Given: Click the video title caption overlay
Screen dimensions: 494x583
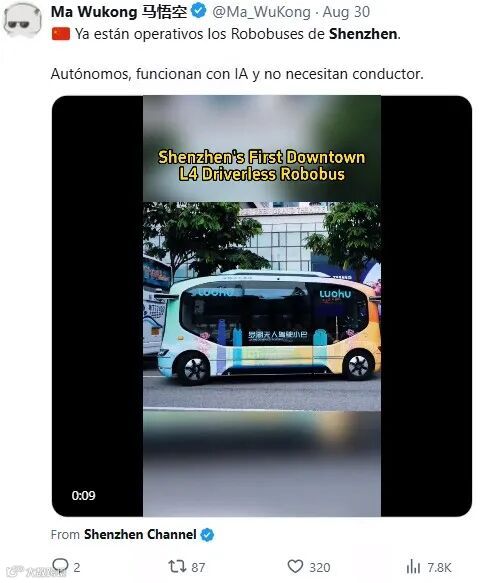Looking at the screenshot, I should pyautogui.click(x=262, y=166).
